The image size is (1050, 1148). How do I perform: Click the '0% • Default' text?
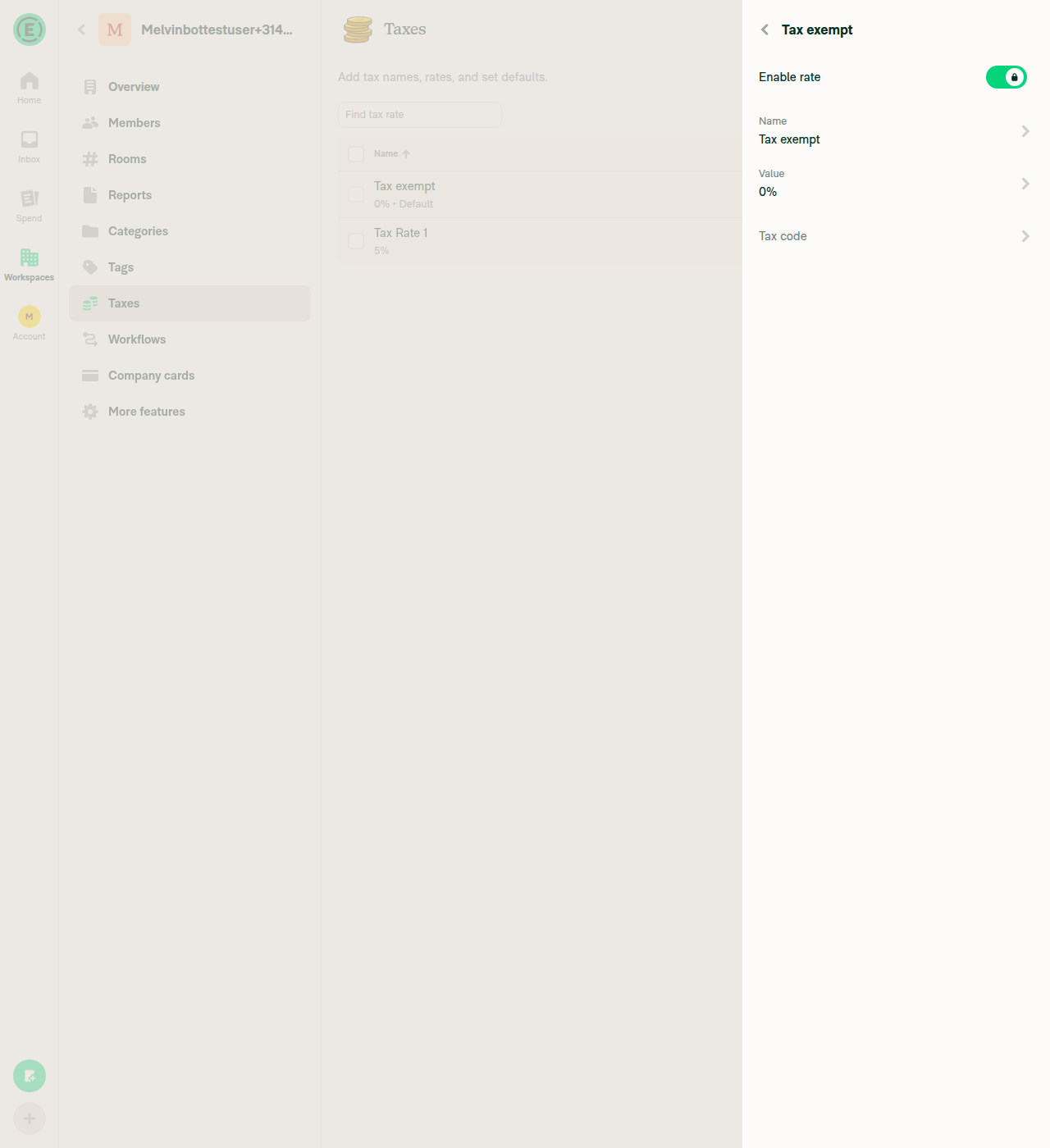tap(404, 204)
